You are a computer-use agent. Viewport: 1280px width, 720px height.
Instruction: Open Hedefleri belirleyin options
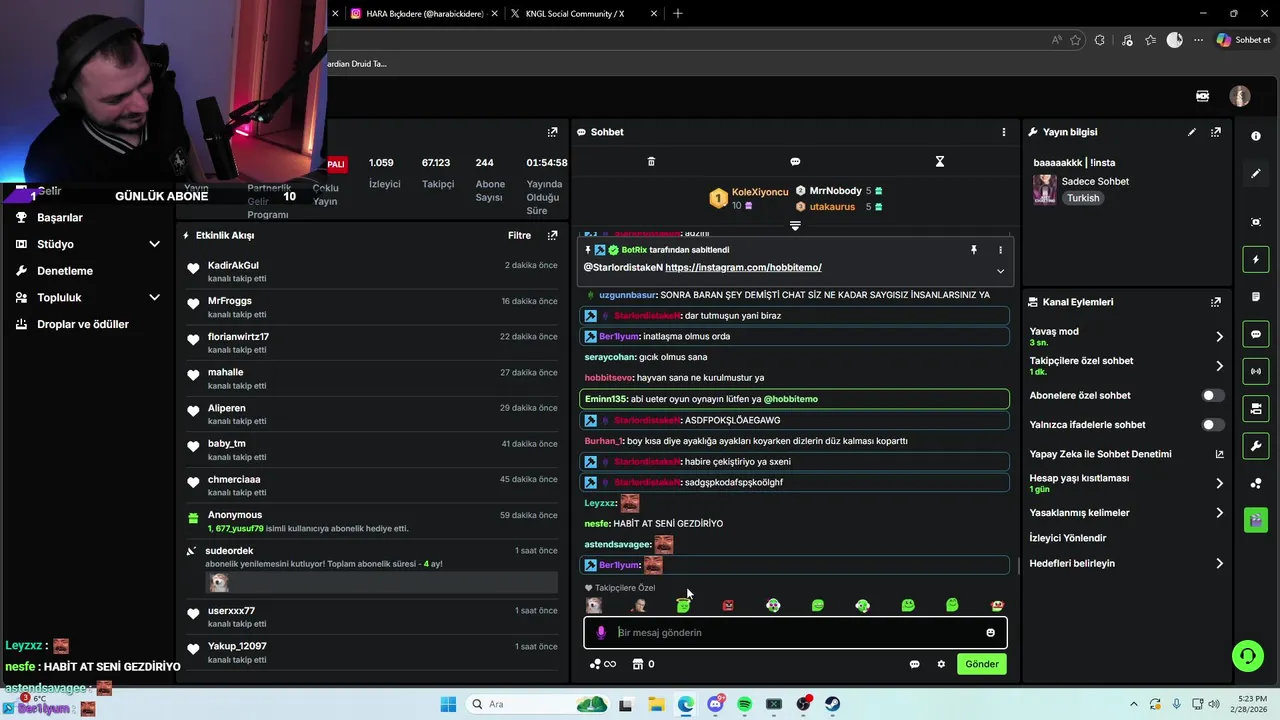tap(1126, 563)
